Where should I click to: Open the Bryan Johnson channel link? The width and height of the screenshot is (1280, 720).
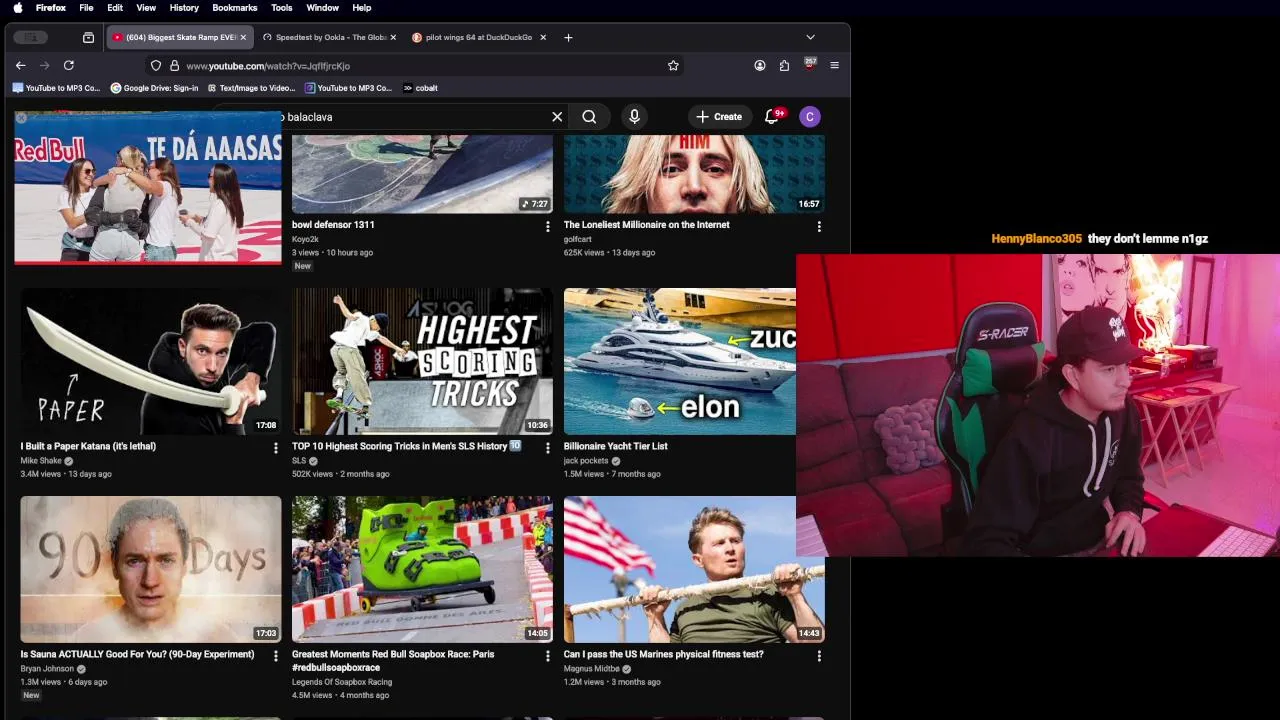47,669
